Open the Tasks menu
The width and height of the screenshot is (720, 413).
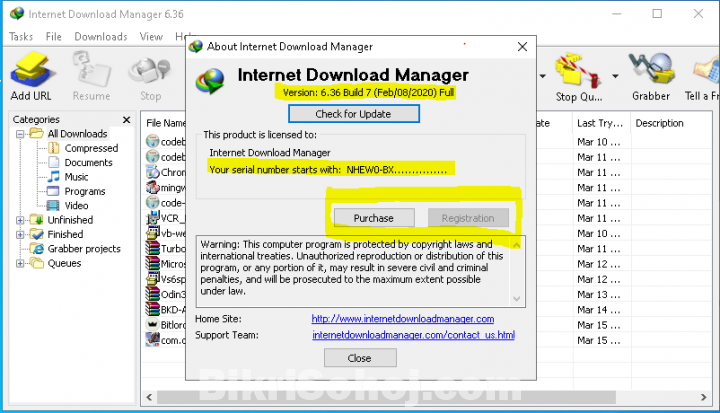[x=21, y=37]
